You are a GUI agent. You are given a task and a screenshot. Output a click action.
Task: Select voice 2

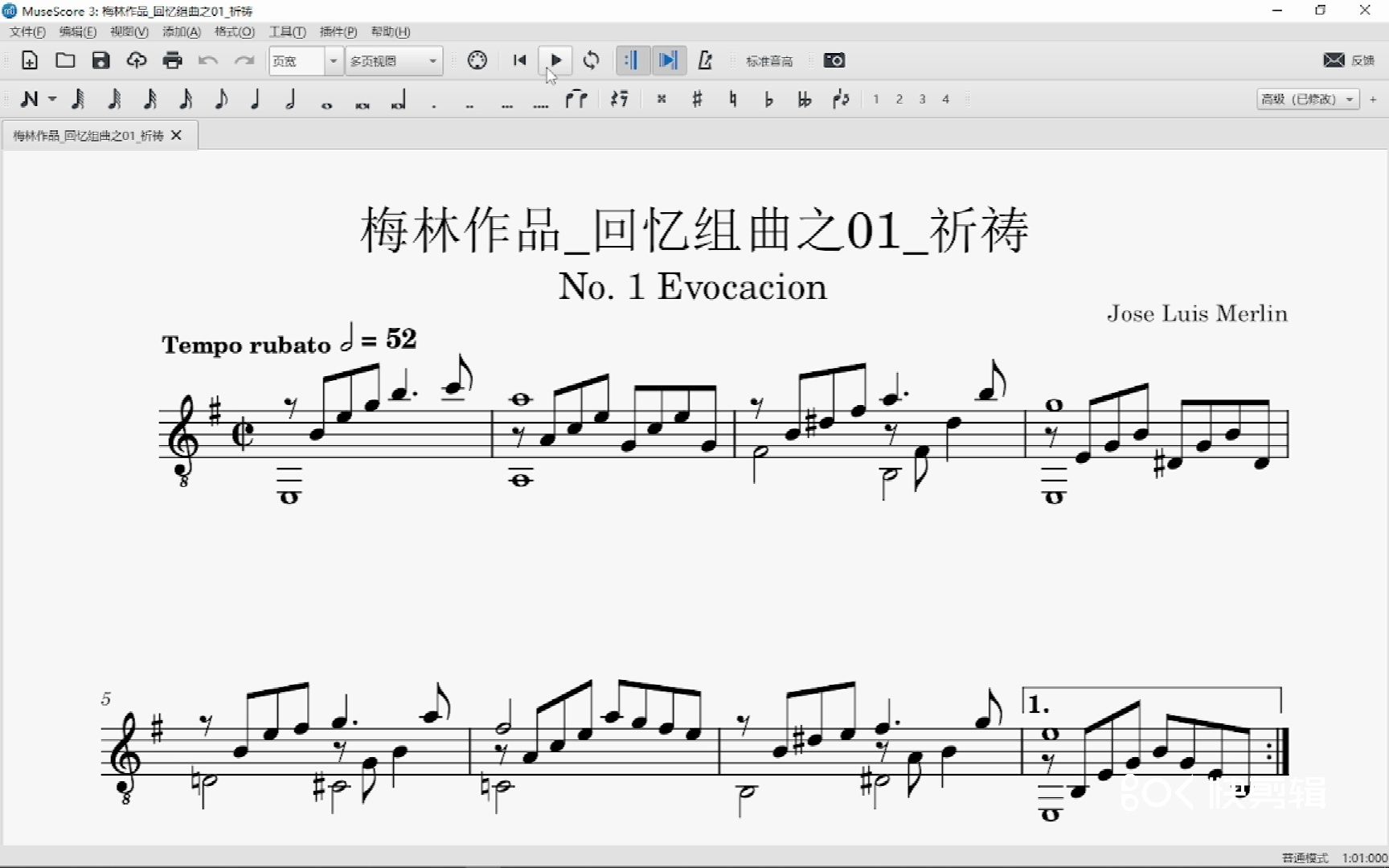(899, 99)
